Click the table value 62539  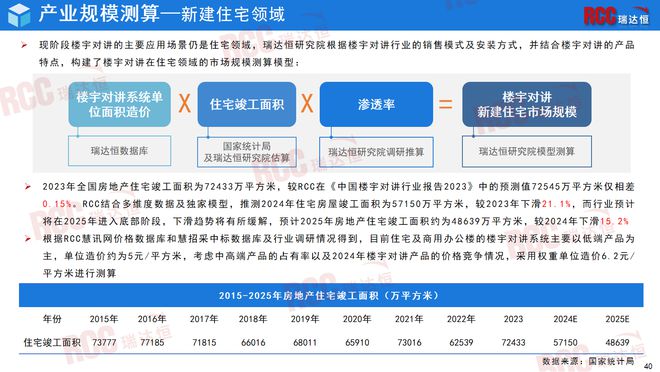click(x=461, y=343)
